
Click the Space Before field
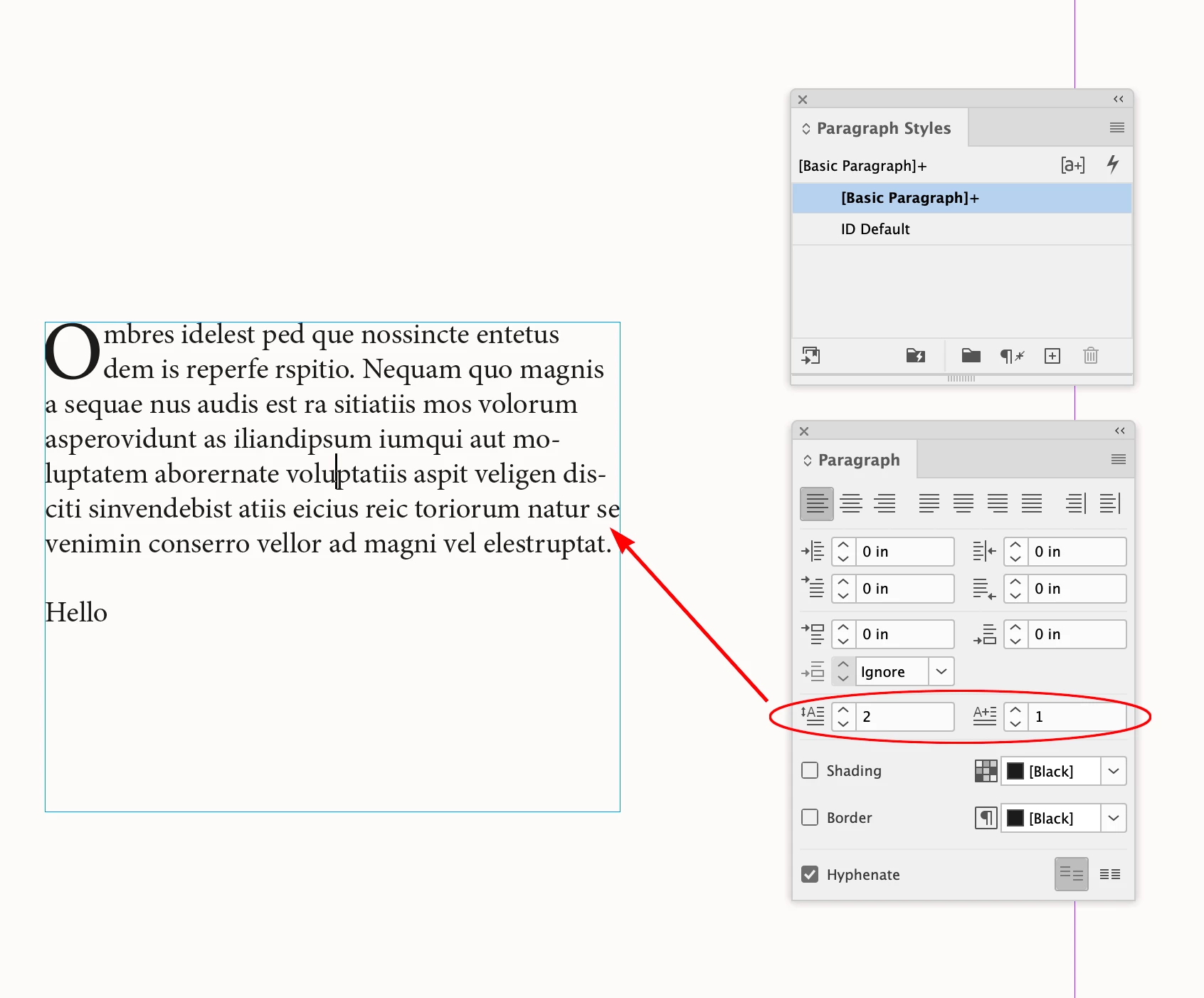[904, 634]
